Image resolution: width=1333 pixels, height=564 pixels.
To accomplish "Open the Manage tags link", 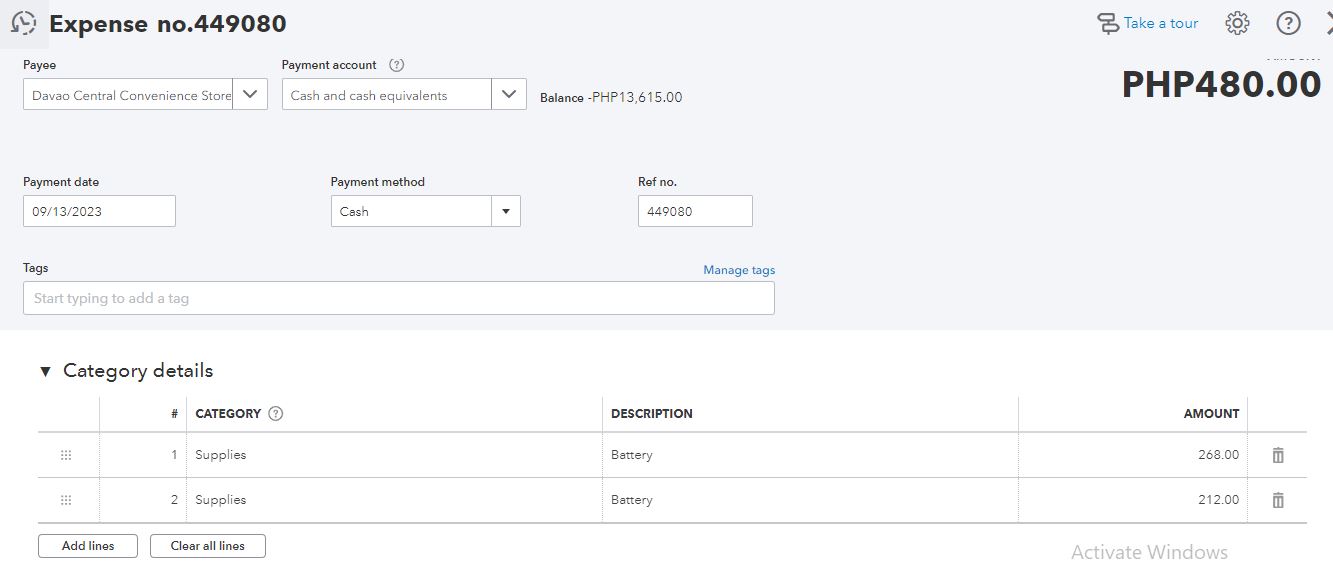I will coord(738,270).
